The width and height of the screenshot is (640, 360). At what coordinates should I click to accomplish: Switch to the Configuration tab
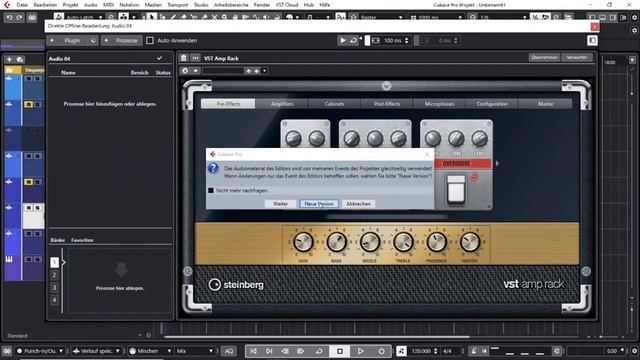coord(492,104)
